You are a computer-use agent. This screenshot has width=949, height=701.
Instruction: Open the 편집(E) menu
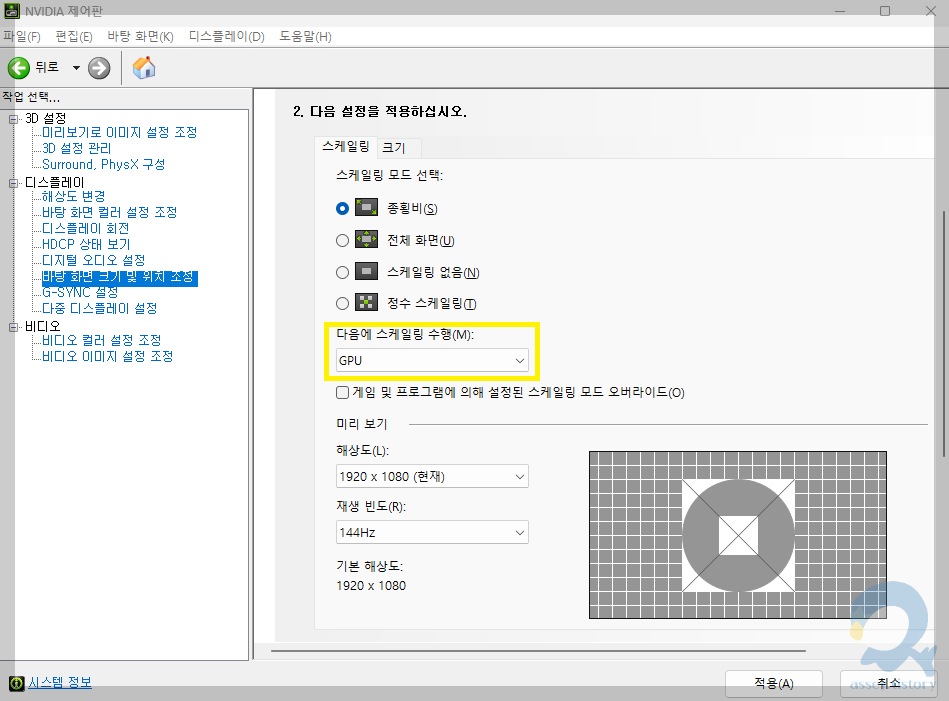pyautogui.click(x=74, y=36)
